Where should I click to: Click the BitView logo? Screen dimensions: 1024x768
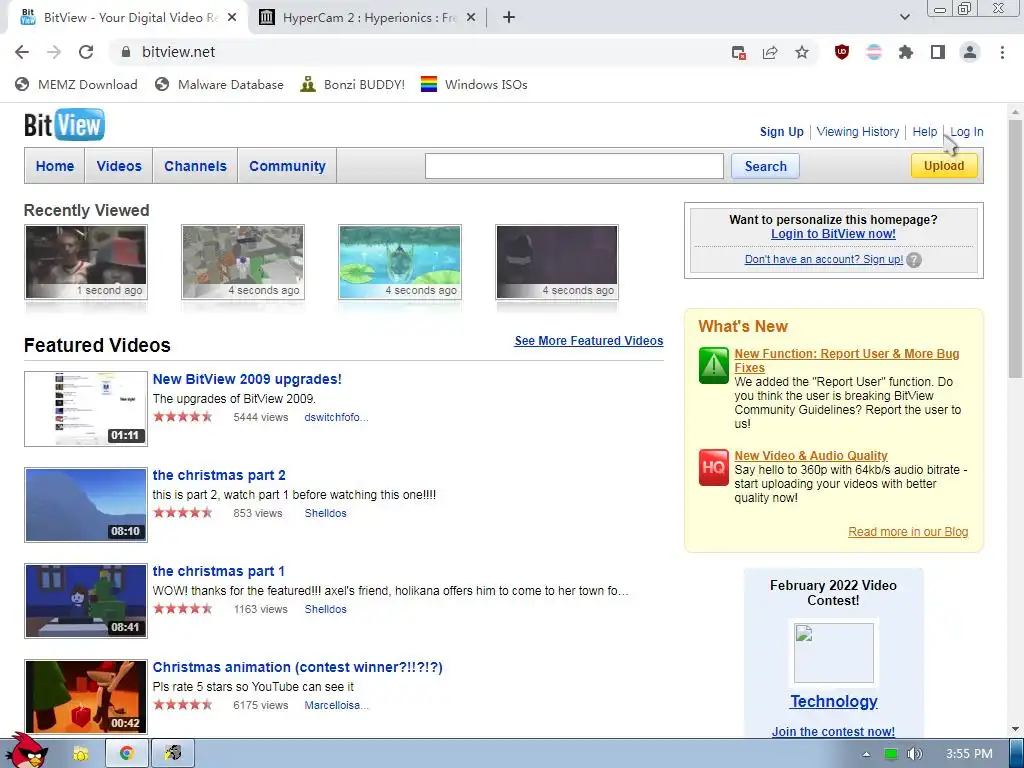click(64, 124)
